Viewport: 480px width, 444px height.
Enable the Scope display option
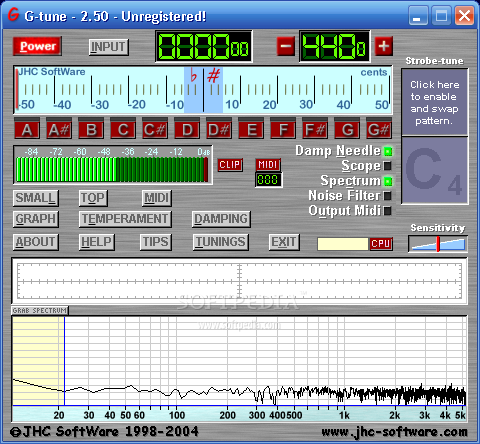[388, 166]
